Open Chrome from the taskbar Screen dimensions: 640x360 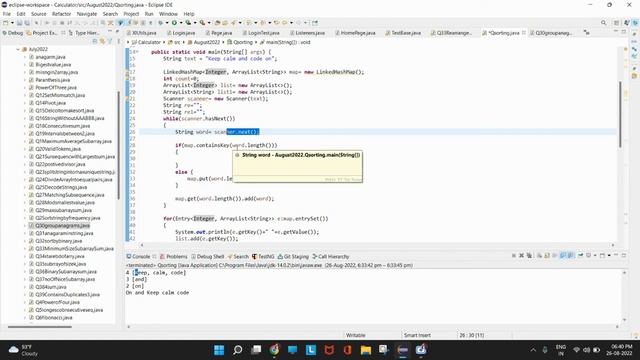274,350
